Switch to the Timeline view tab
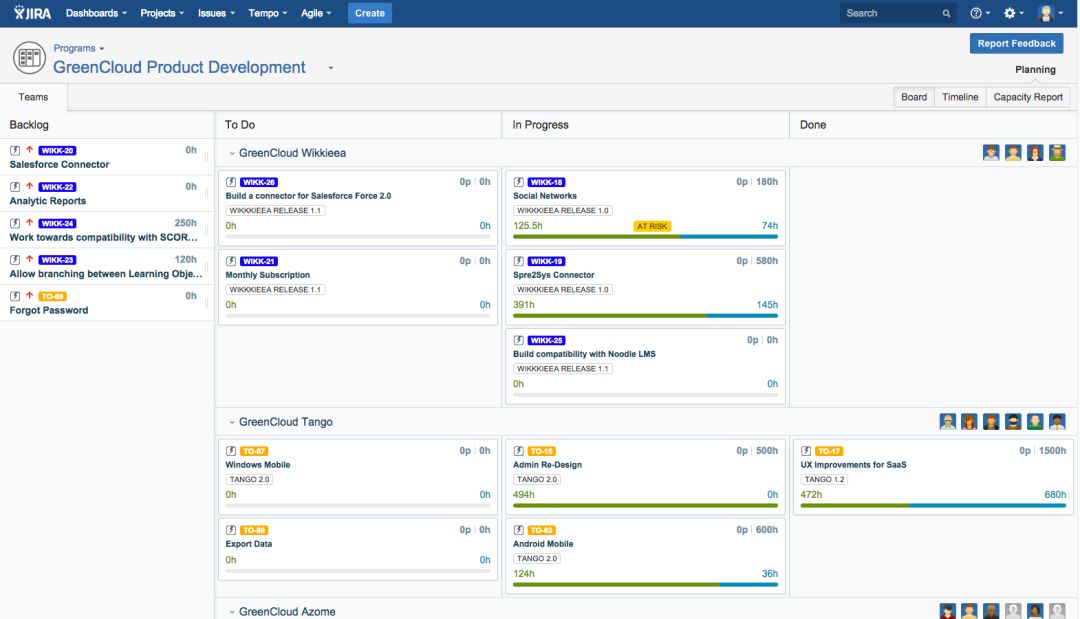1080x619 pixels. click(x=959, y=96)
